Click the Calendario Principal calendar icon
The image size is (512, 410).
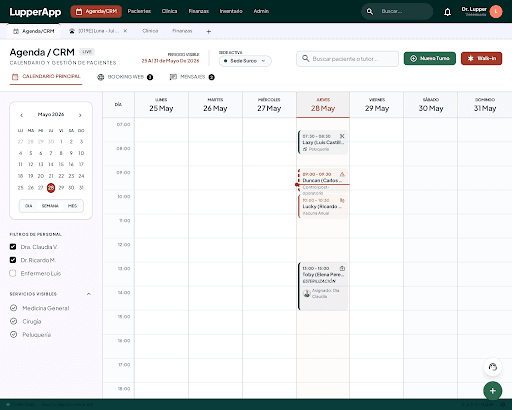15,77
